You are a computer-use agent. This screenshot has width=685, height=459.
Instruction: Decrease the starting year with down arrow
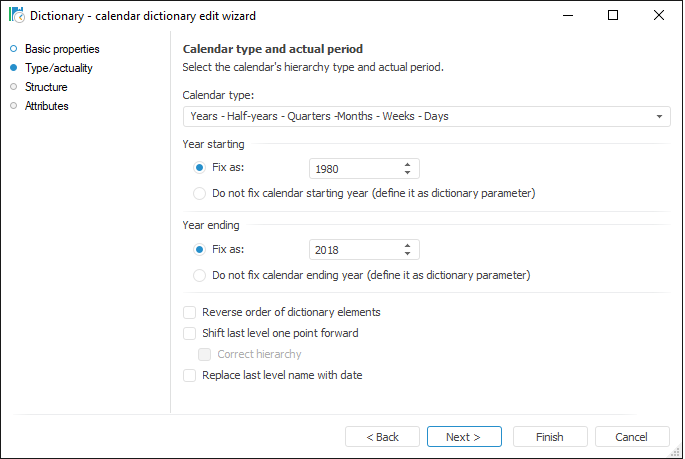coord(408,173)
